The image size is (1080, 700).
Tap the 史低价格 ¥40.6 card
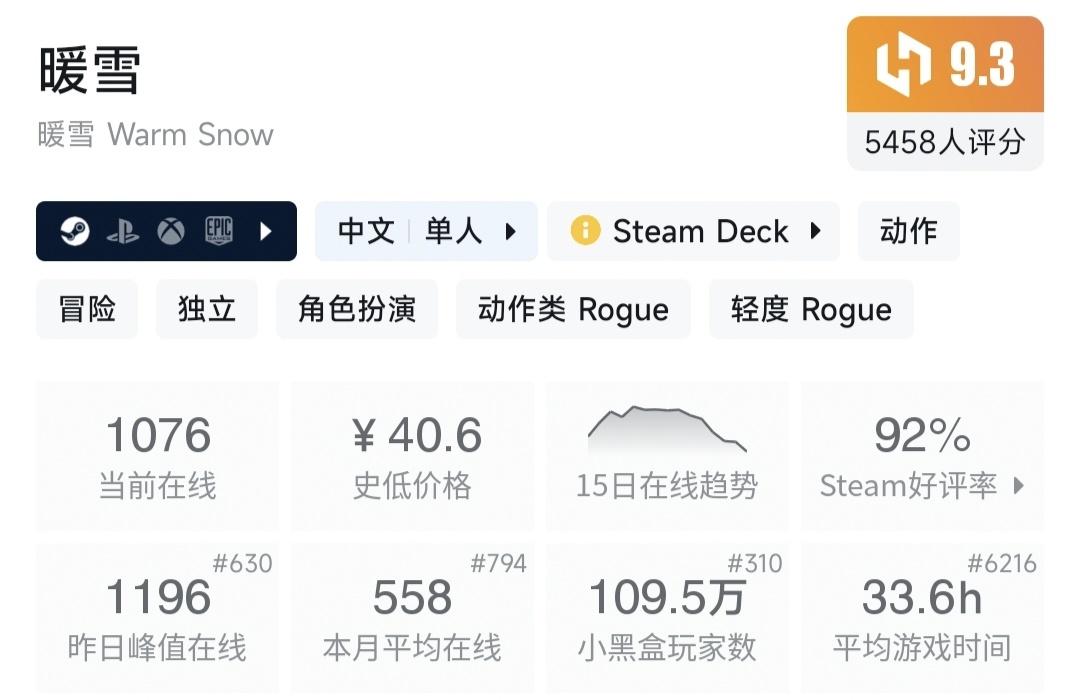click(413, 455)
